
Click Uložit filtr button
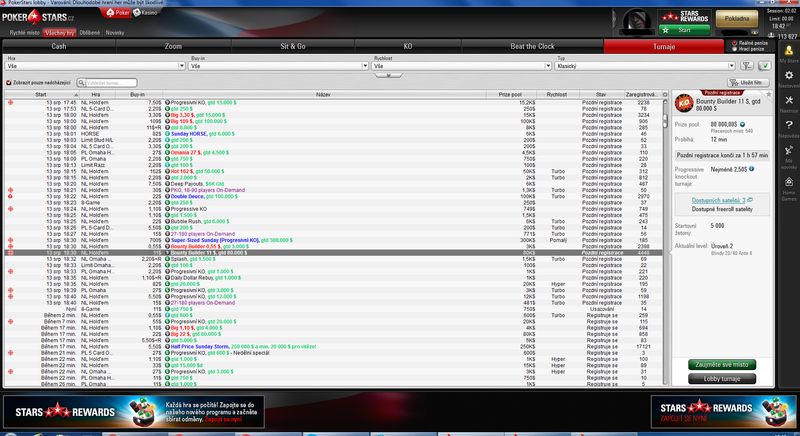coord(748,83)
